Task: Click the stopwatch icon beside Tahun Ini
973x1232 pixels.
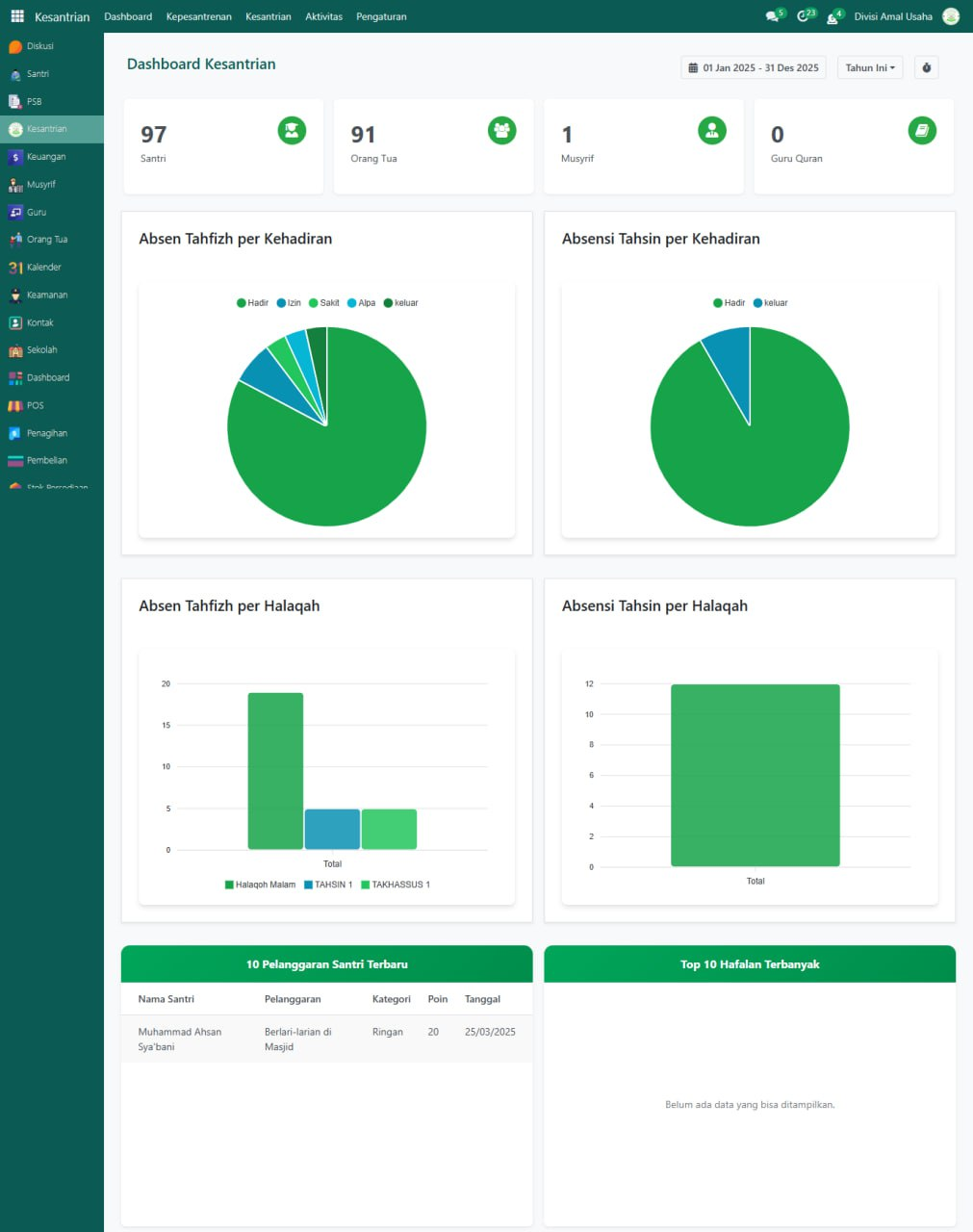Action: (926, 68)
